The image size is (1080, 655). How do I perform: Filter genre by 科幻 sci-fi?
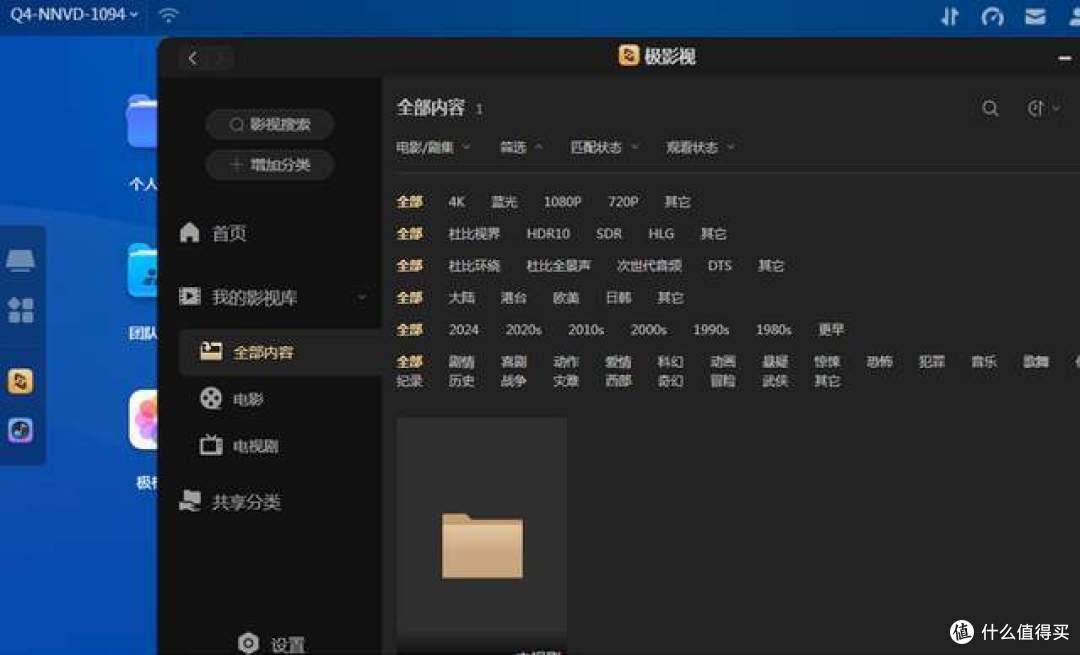click(x=670, y=362)
